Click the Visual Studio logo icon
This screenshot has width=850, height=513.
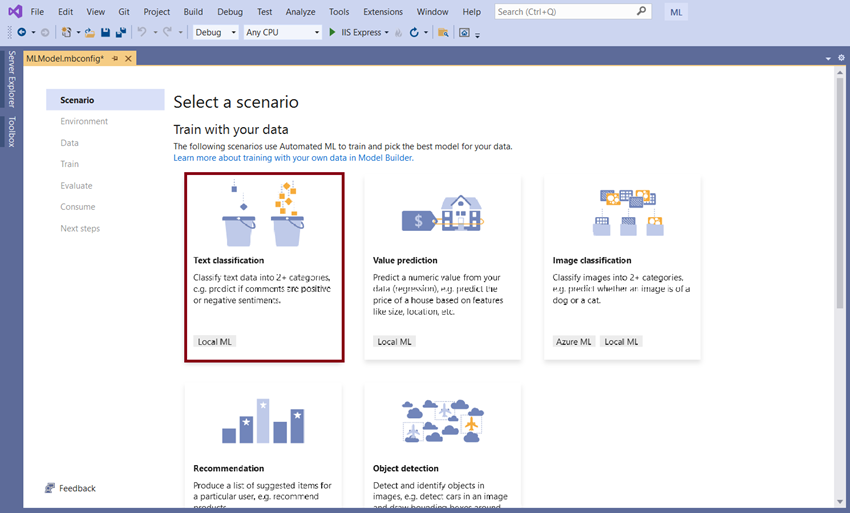pyautogui.click(x=15, y=11)
